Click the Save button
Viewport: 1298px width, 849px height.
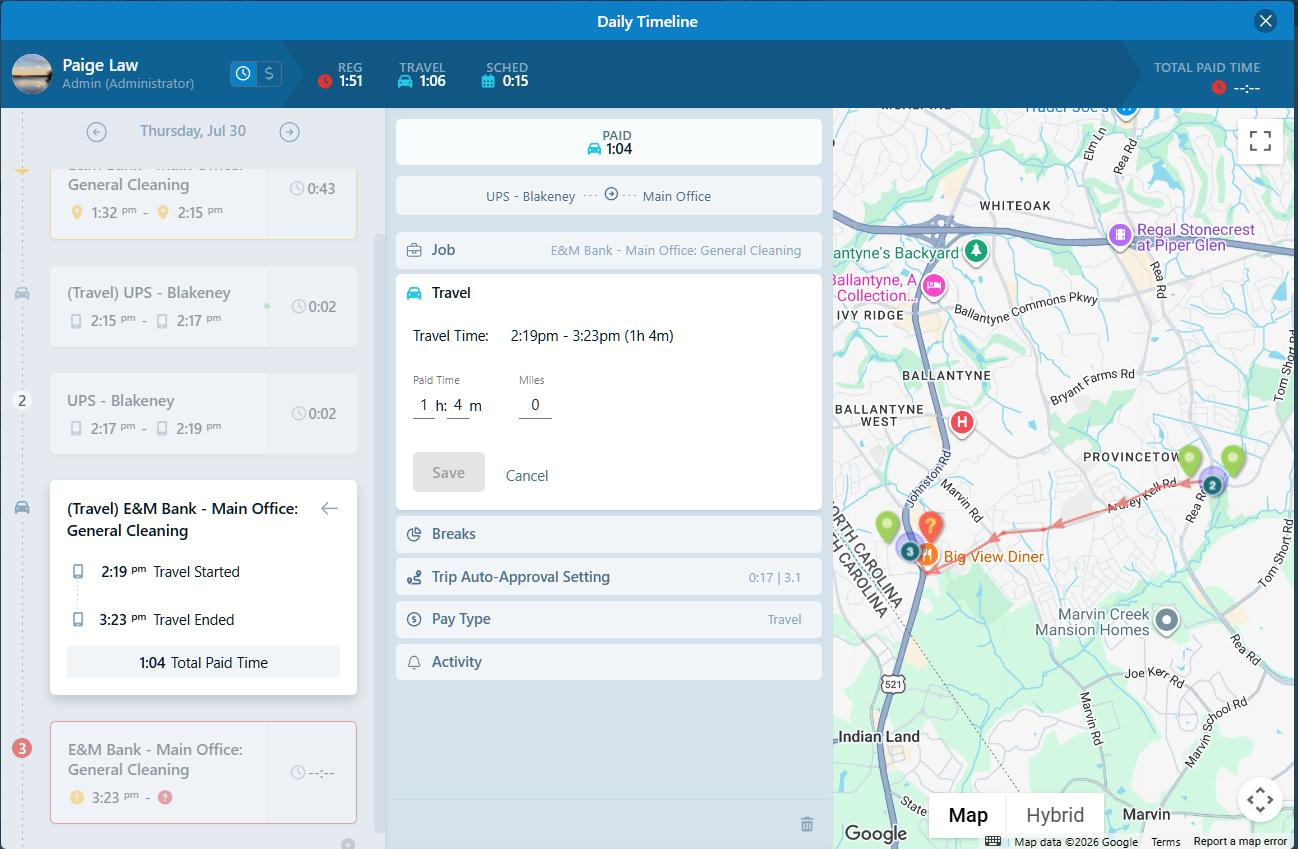pyautogui.click(x=449, y=473)
